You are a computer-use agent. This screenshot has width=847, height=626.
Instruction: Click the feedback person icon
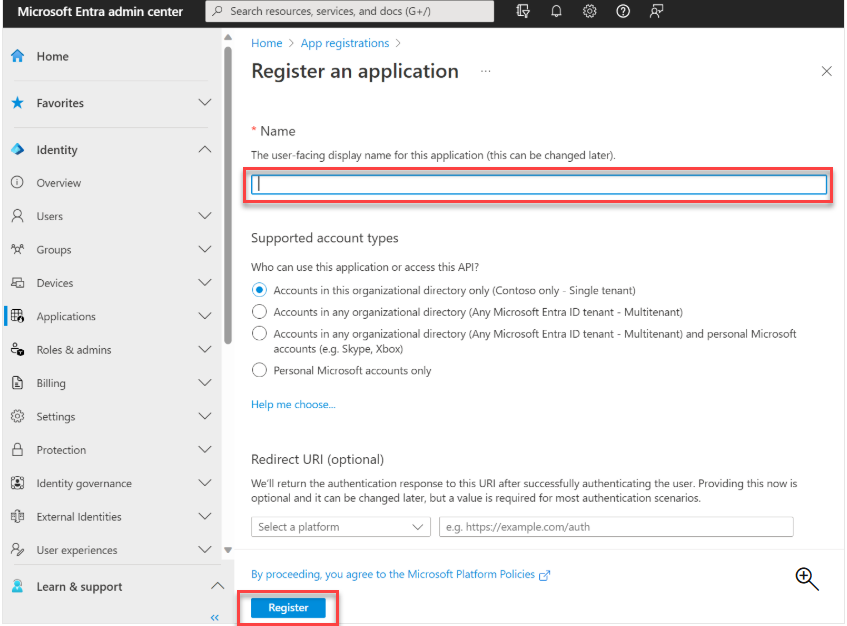click(656, 11)
